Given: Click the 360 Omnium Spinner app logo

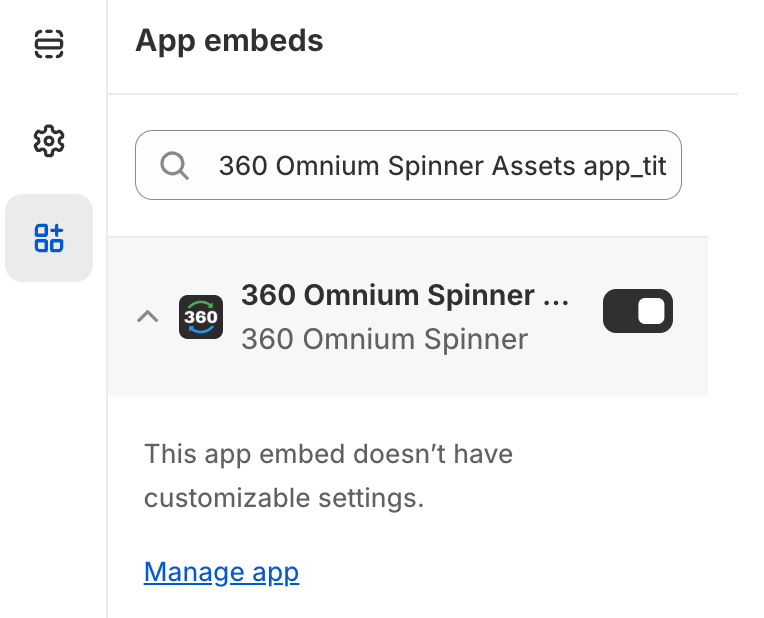Looking at the screenshot, I should point(201,317).
